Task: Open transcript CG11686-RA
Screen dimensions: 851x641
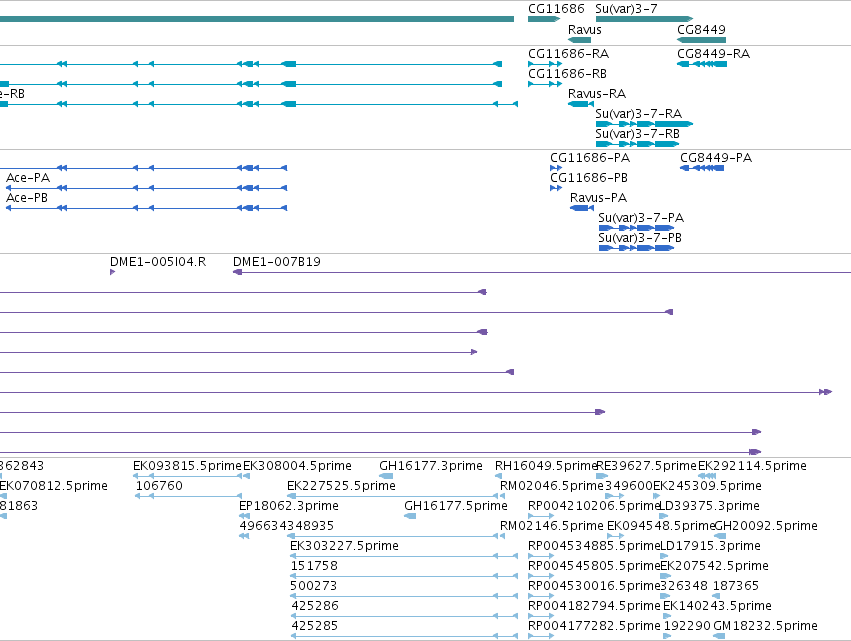Action: [545, 64]
